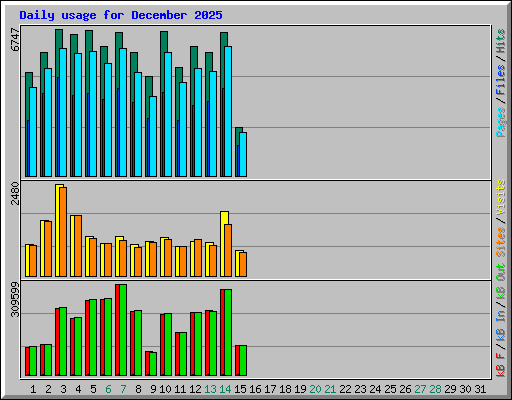Select day 3 on the x-axis
This screenshot has height=400, width=512.
tap(63, 389)
